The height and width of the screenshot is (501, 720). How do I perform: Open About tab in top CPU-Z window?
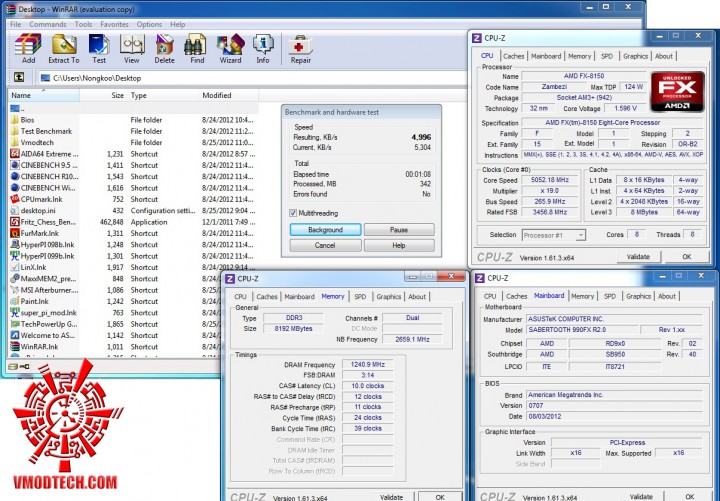point(664,56)
